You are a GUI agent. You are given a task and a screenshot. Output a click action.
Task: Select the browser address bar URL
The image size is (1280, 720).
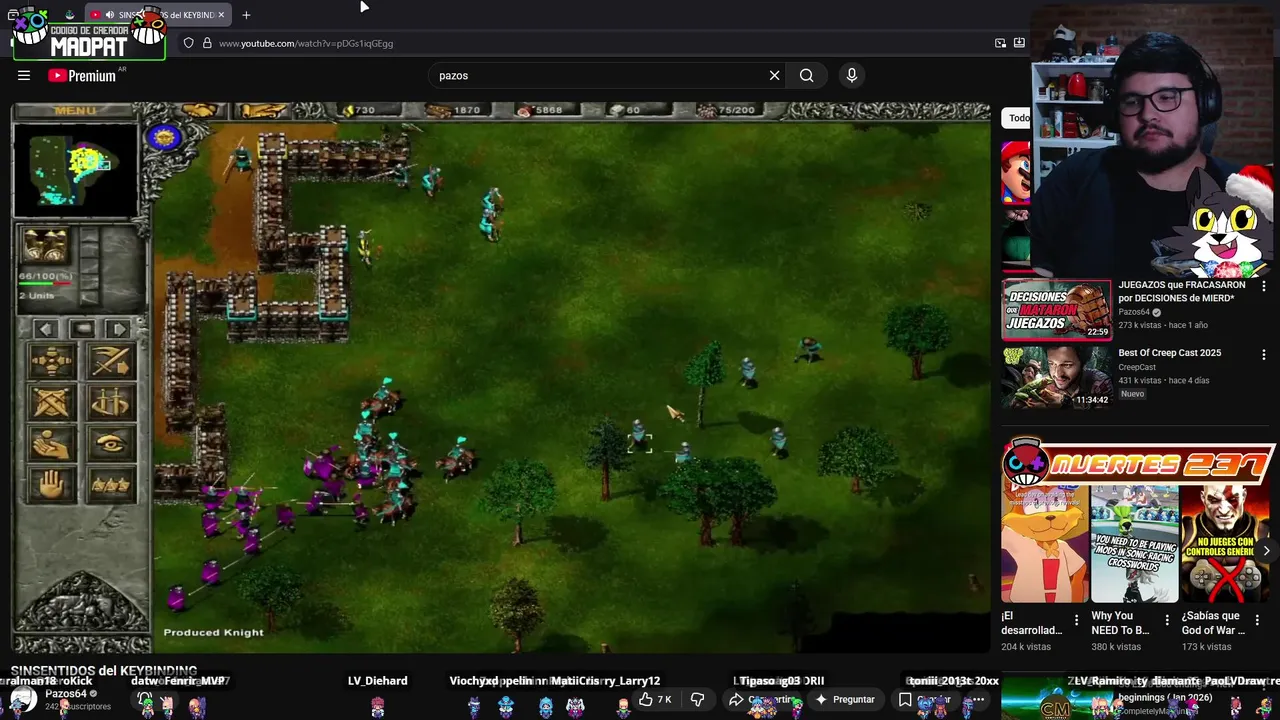(x=306, y=44)
